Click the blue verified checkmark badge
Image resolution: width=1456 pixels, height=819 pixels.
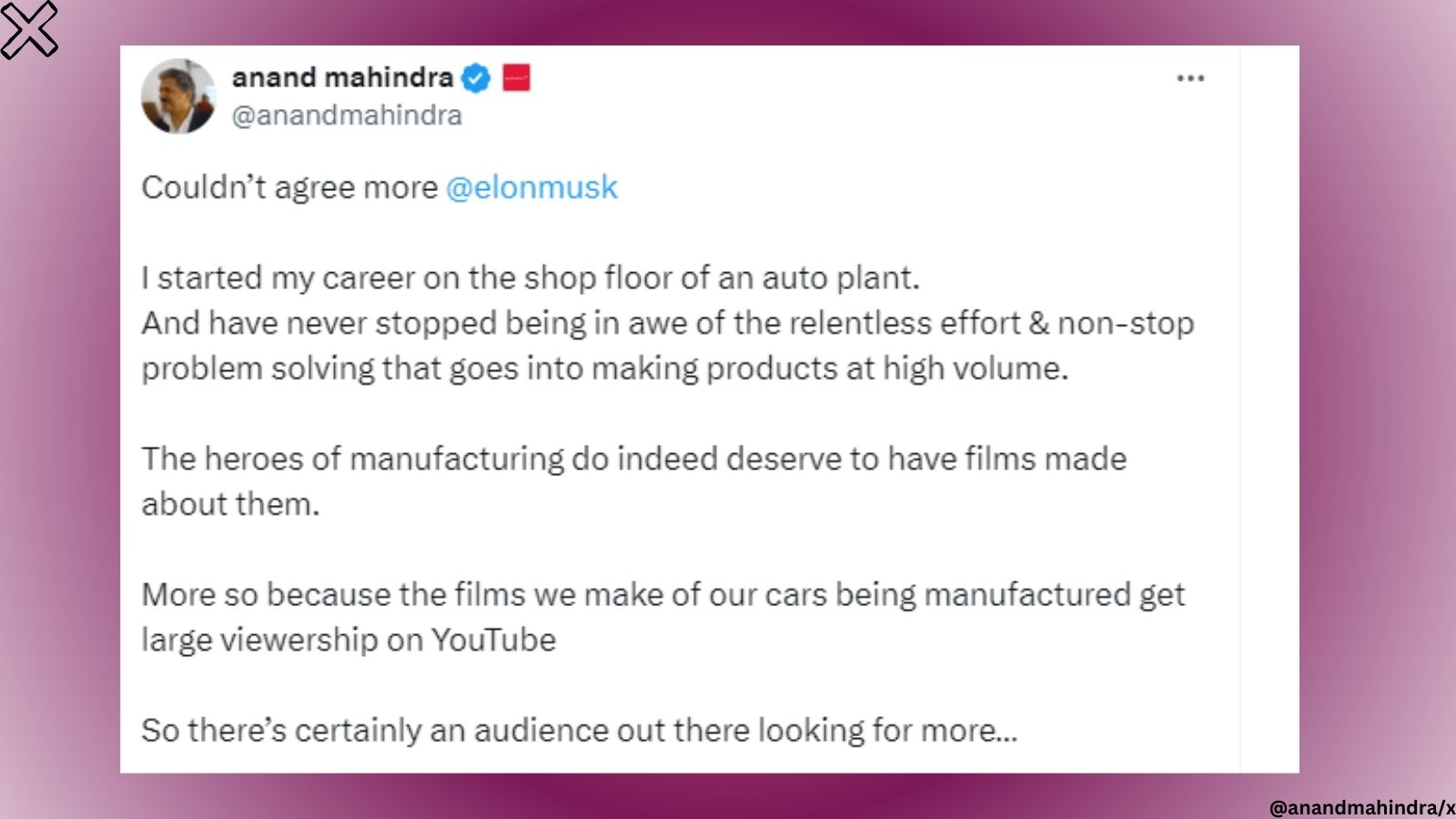pyautogui.click(x=473, y=77)
